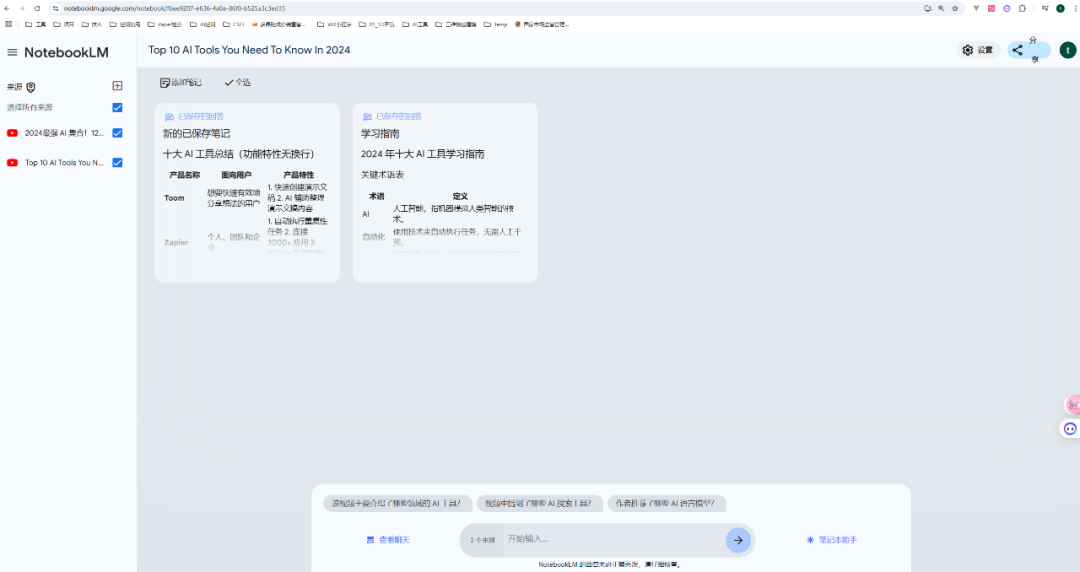Go back with browser back arrow
This screenshot has width=1080, height=572.
pos(8,8)
